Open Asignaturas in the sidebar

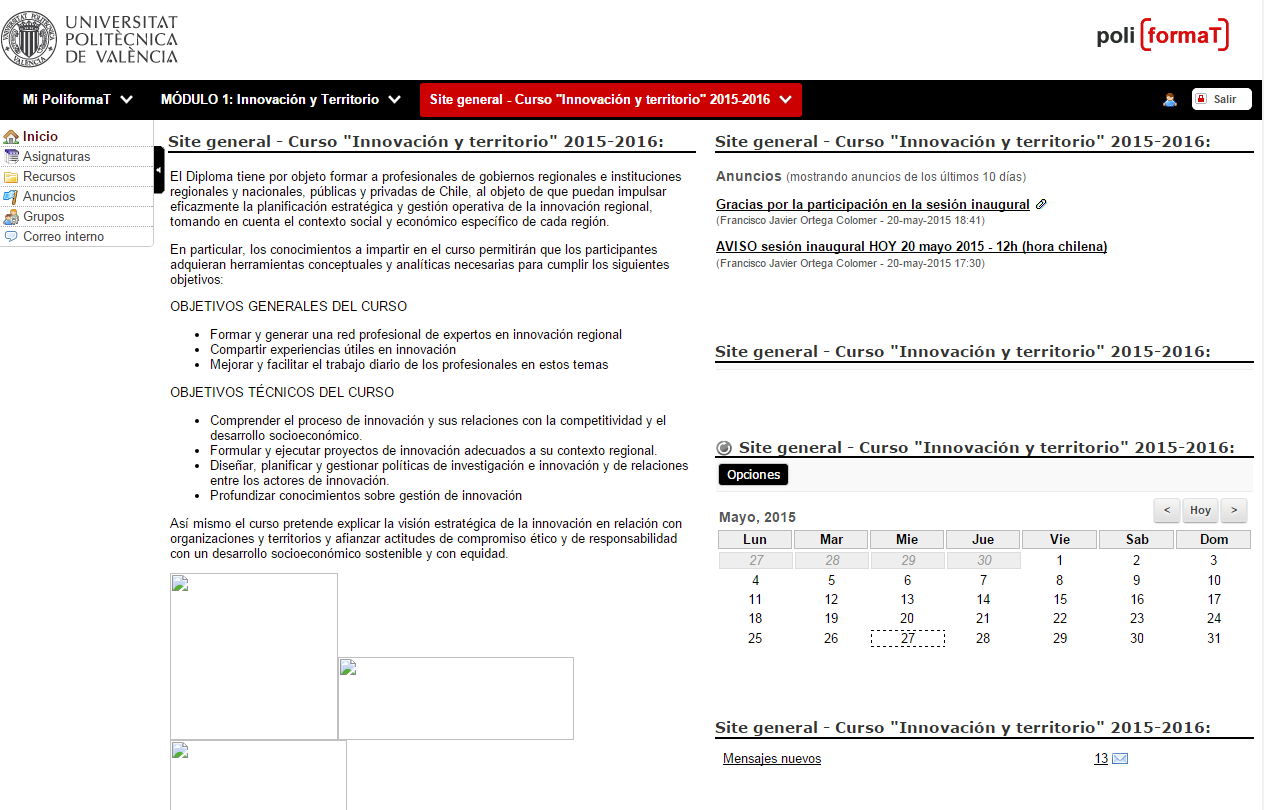(56, 157)
